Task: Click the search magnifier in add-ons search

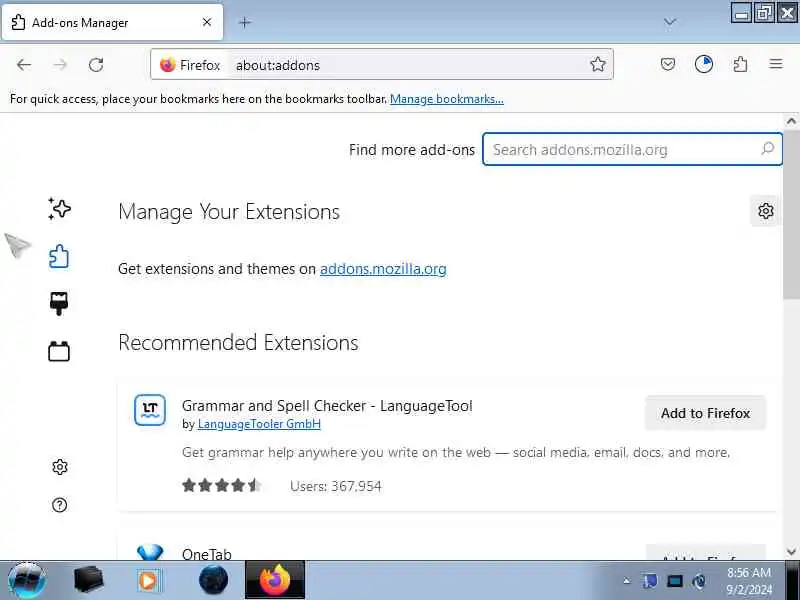Action: click(x=767, y=149)
